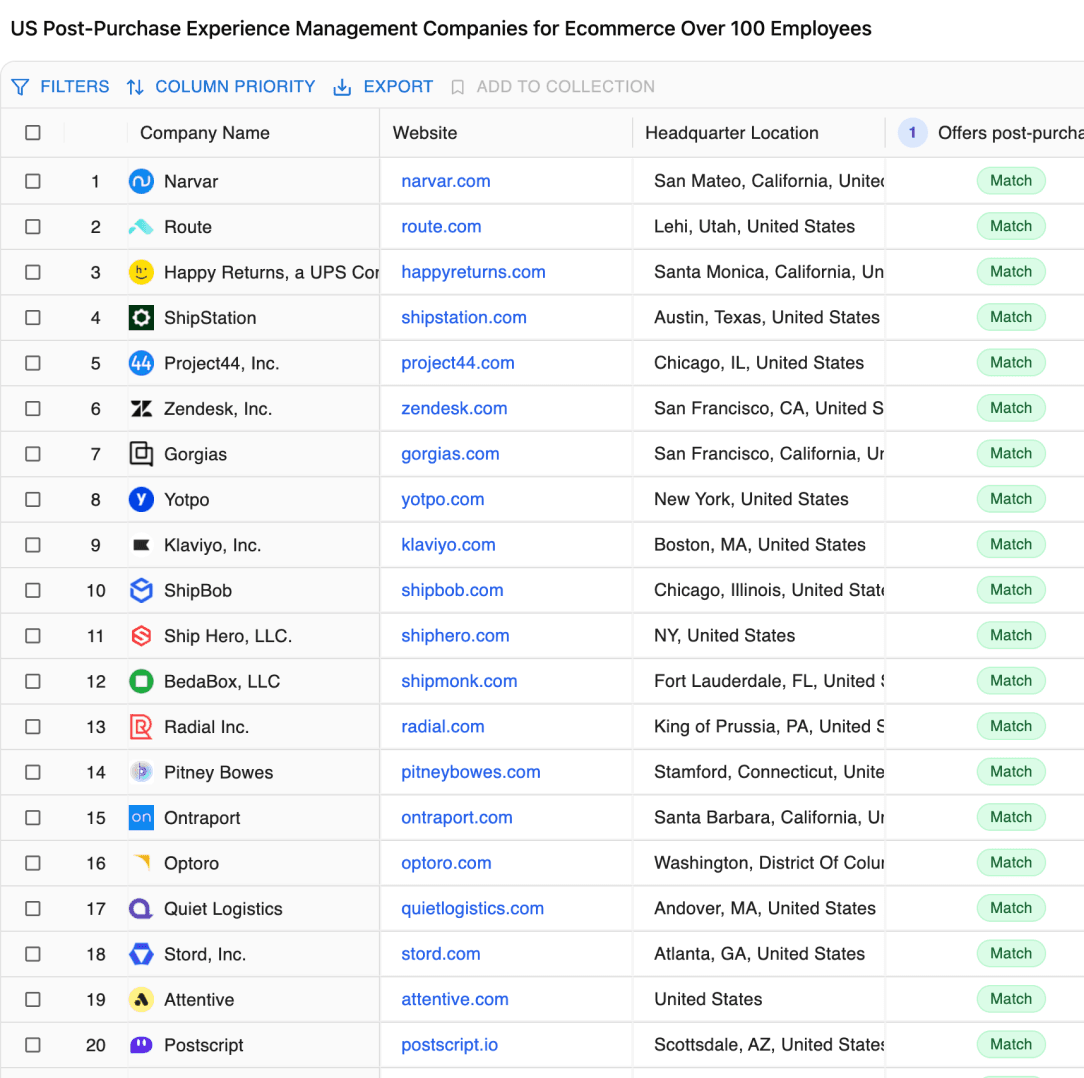This screenshot has height=1078, width=1084.
Task: Tick the Zendesk row checkbox
Action: point(32,409)
